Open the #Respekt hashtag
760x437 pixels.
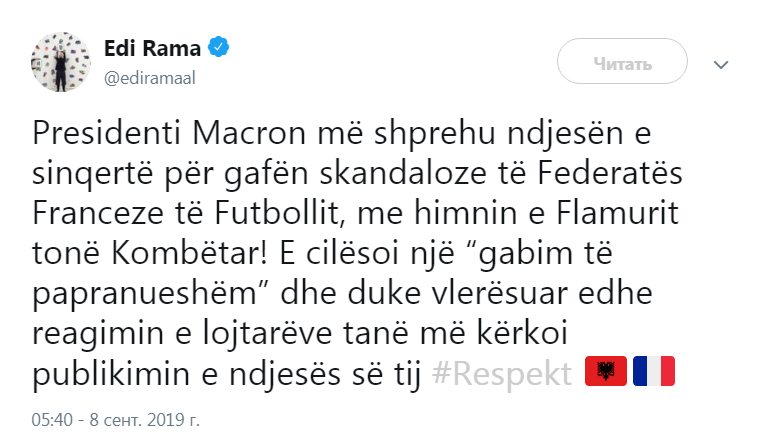tap(504, 372)
